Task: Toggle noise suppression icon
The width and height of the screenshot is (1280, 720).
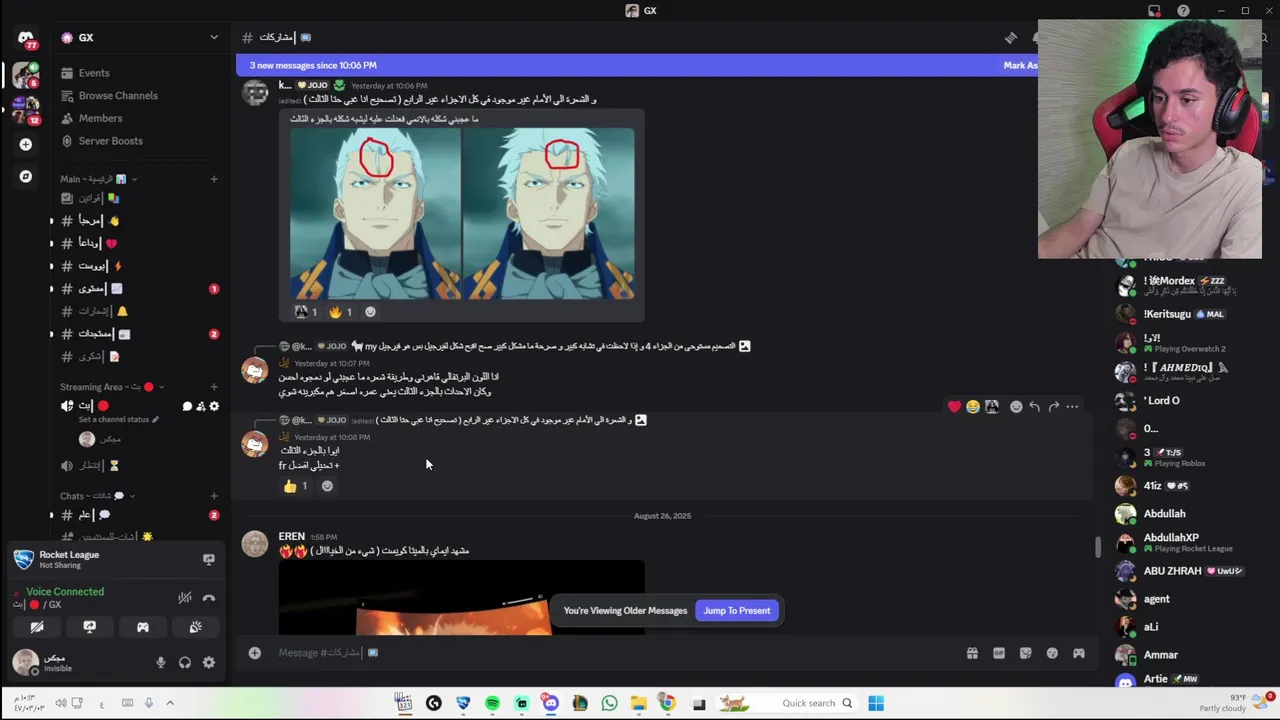Action: tap(185, 598)
